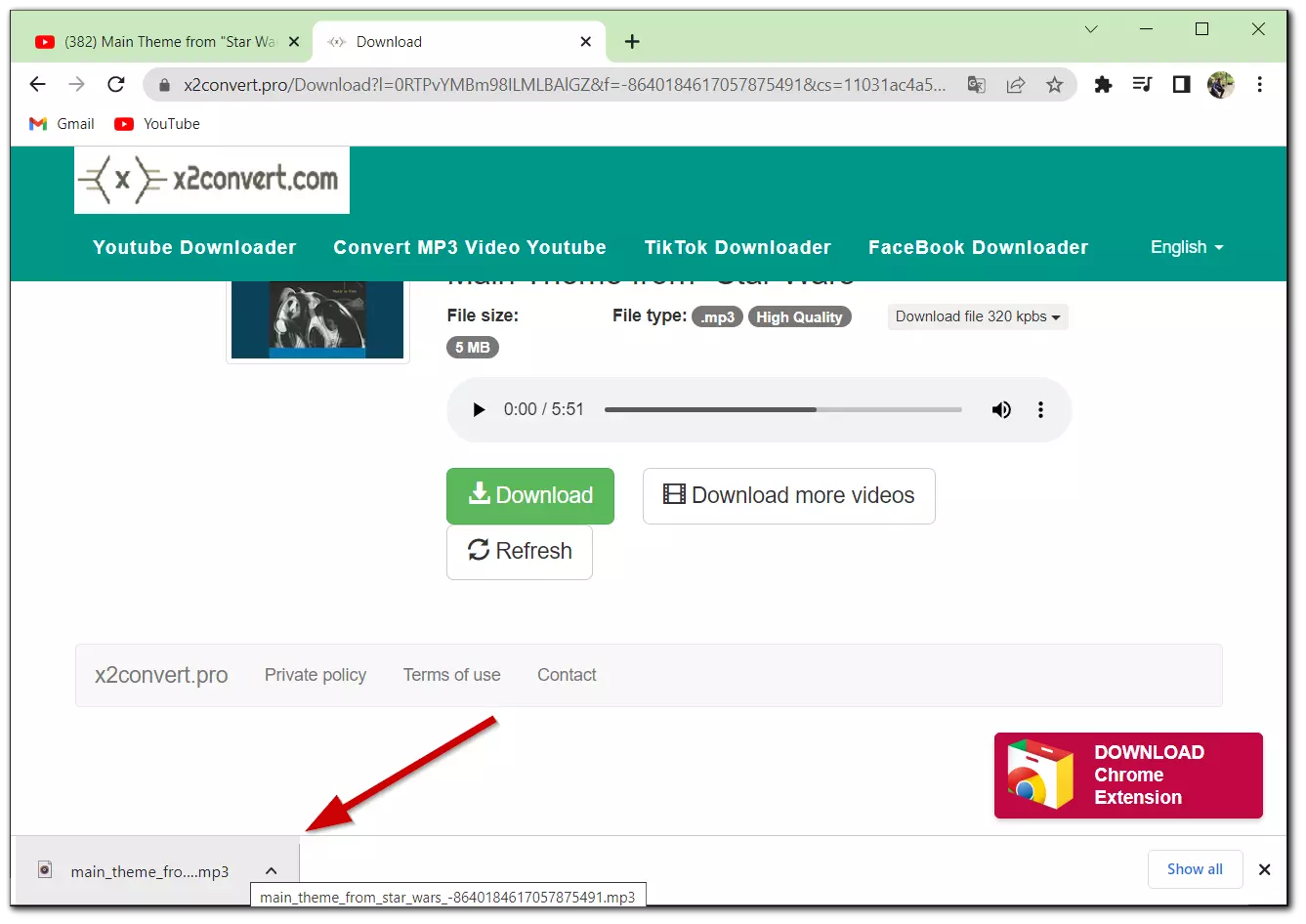This screenshot has height=924, width=1306.
Task: Open Convert MP3 Video Youtube
Action: (470, 247)
